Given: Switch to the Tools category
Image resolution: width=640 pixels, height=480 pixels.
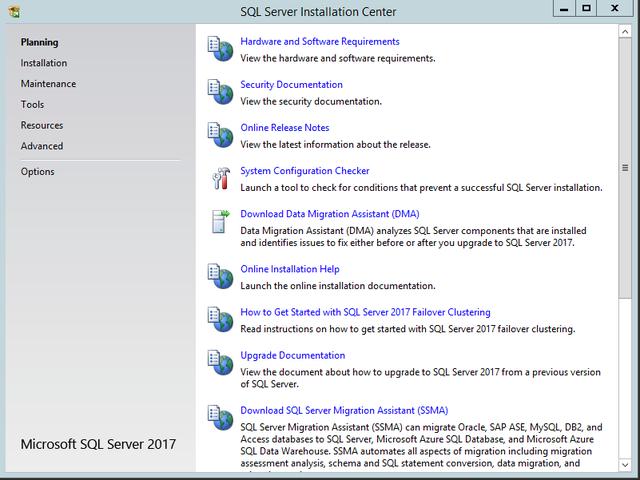Looking at the screenshot, I should (x=32, y=104).
